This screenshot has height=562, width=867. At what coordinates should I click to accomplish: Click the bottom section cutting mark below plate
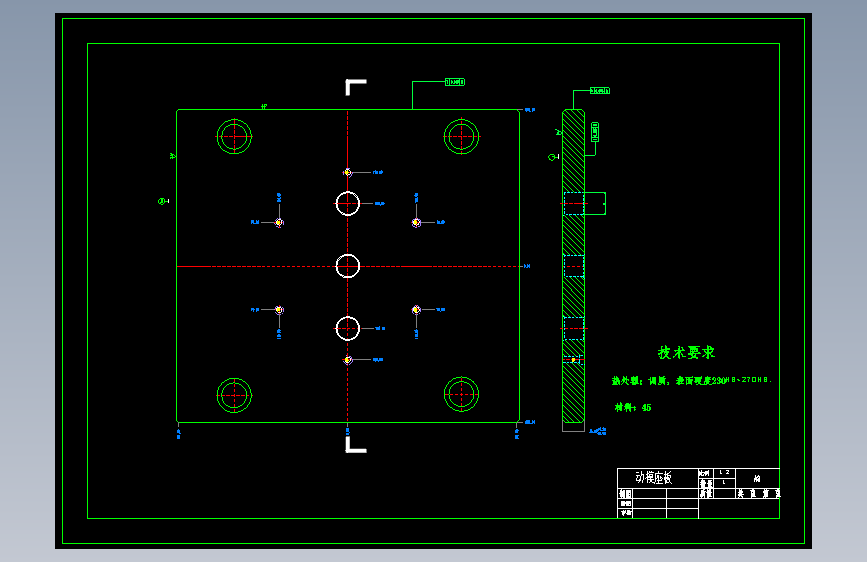coord(356,445)
